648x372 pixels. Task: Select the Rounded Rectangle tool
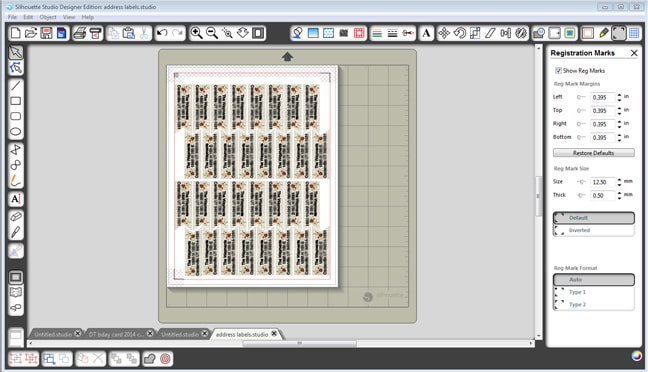tap(16, 116)
